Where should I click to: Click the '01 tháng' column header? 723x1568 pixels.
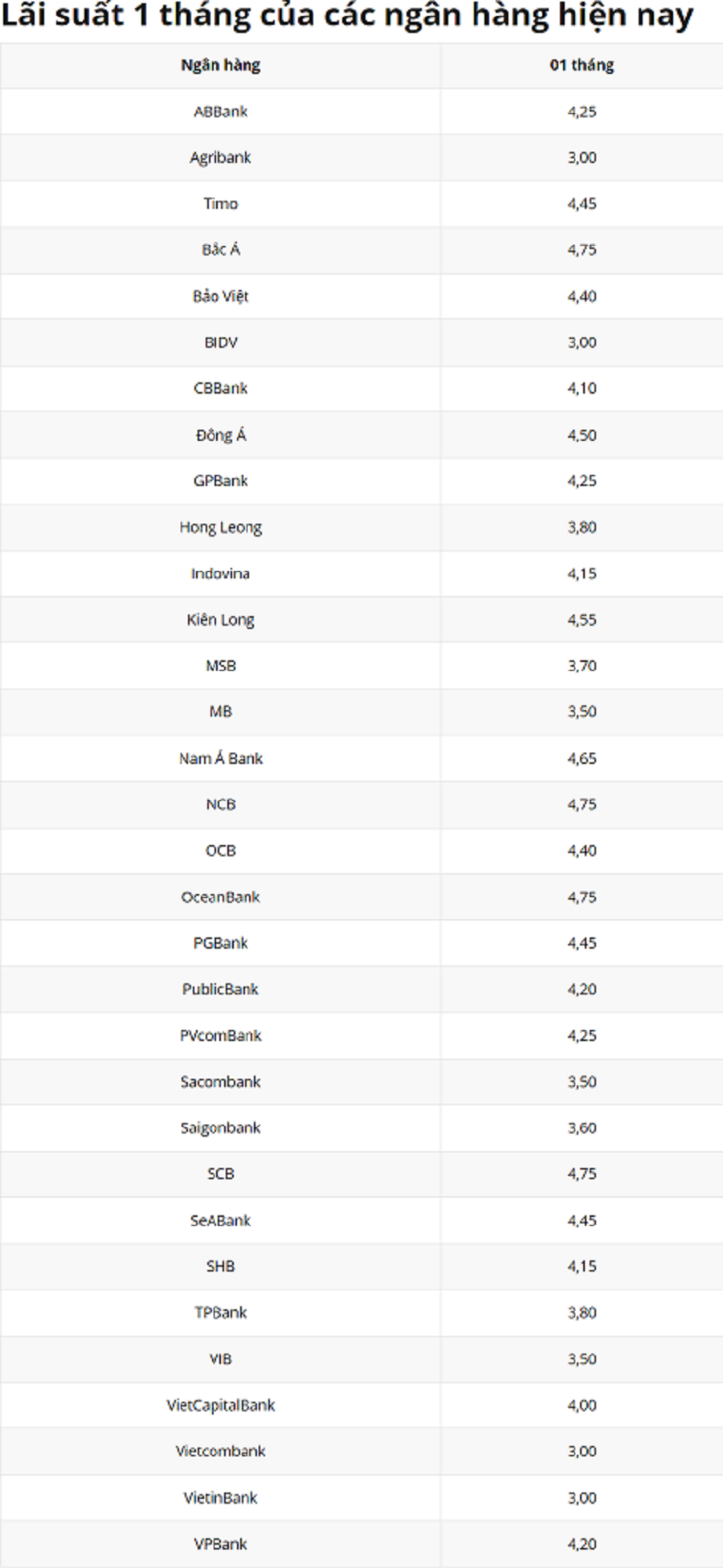[582, 65]
